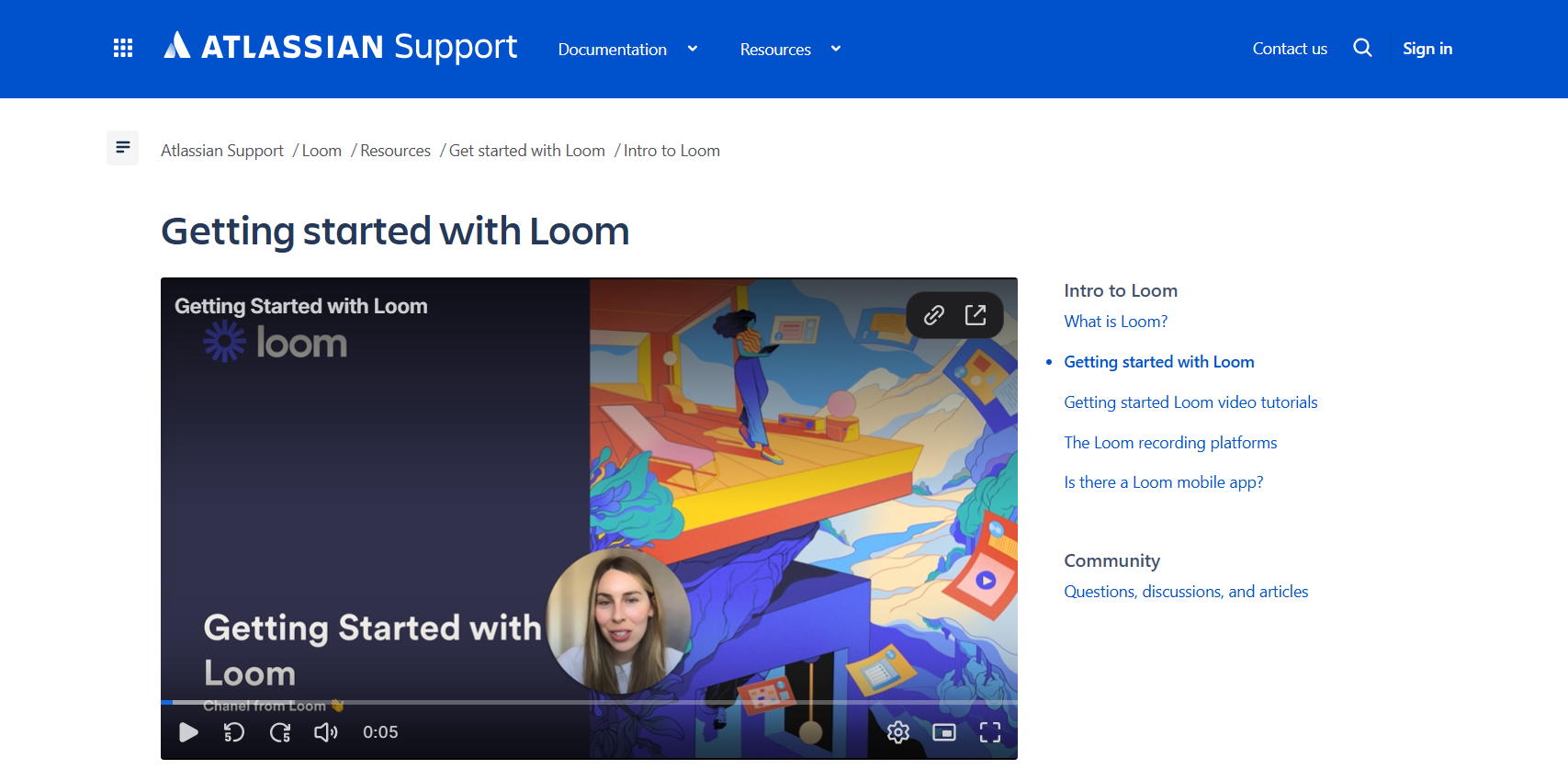Toggle the page sidebar navigation icon
Viewport: 1568px width, 769px height.
[x=123, y=148]
